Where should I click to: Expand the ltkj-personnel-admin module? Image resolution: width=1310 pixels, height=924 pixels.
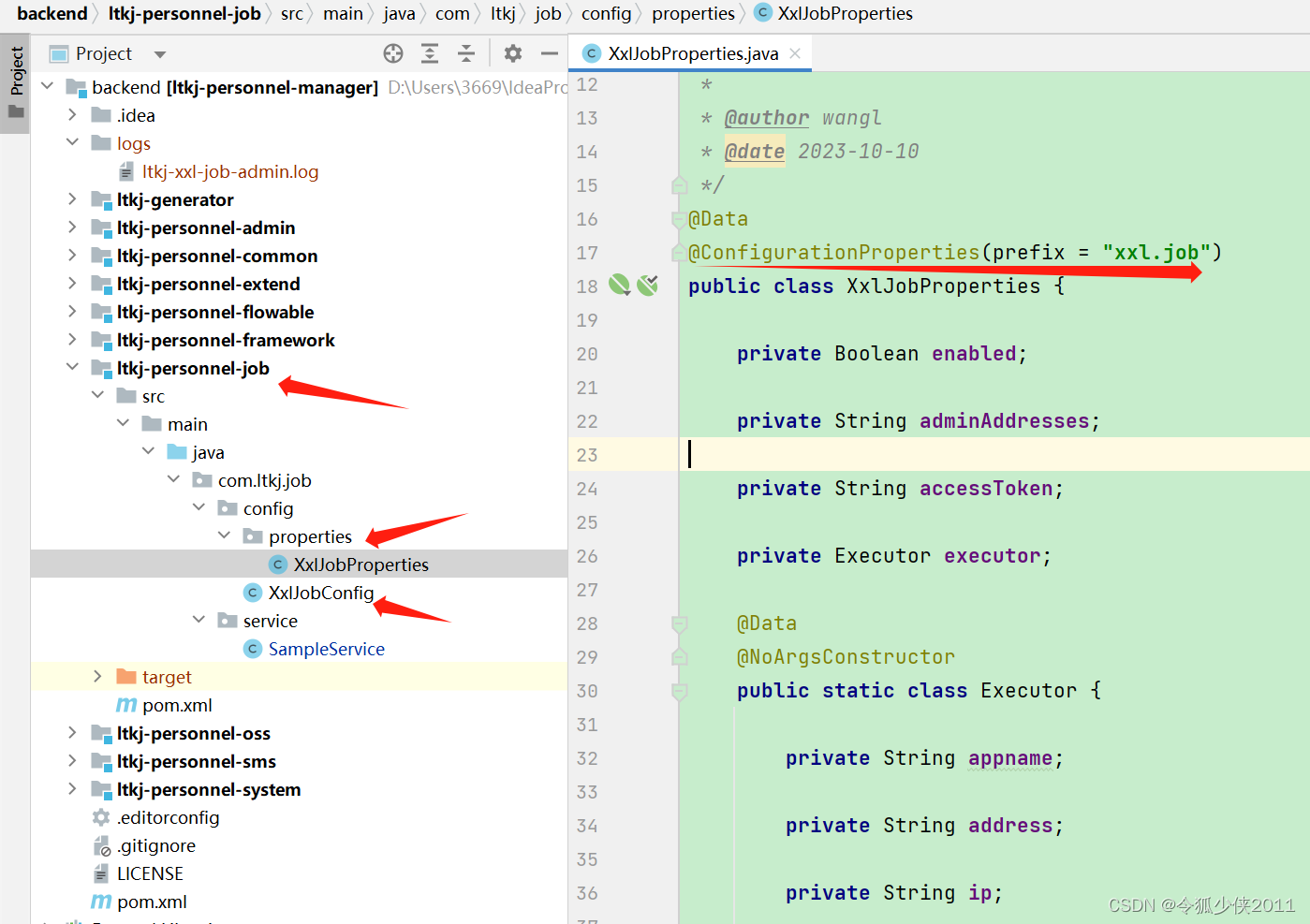(x=72, y=227)
